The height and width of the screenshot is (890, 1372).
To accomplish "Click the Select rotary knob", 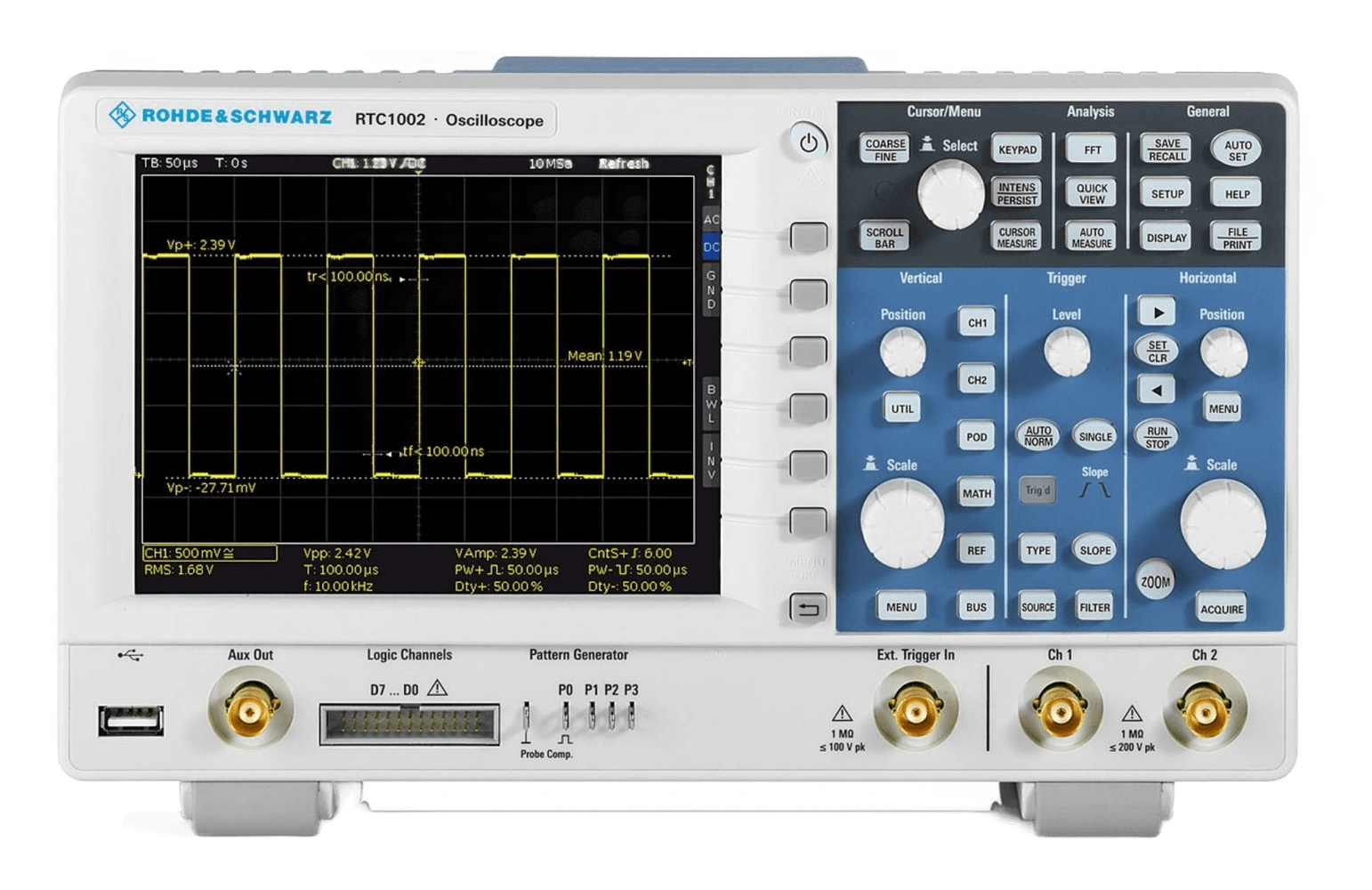I will click(951, 196).
